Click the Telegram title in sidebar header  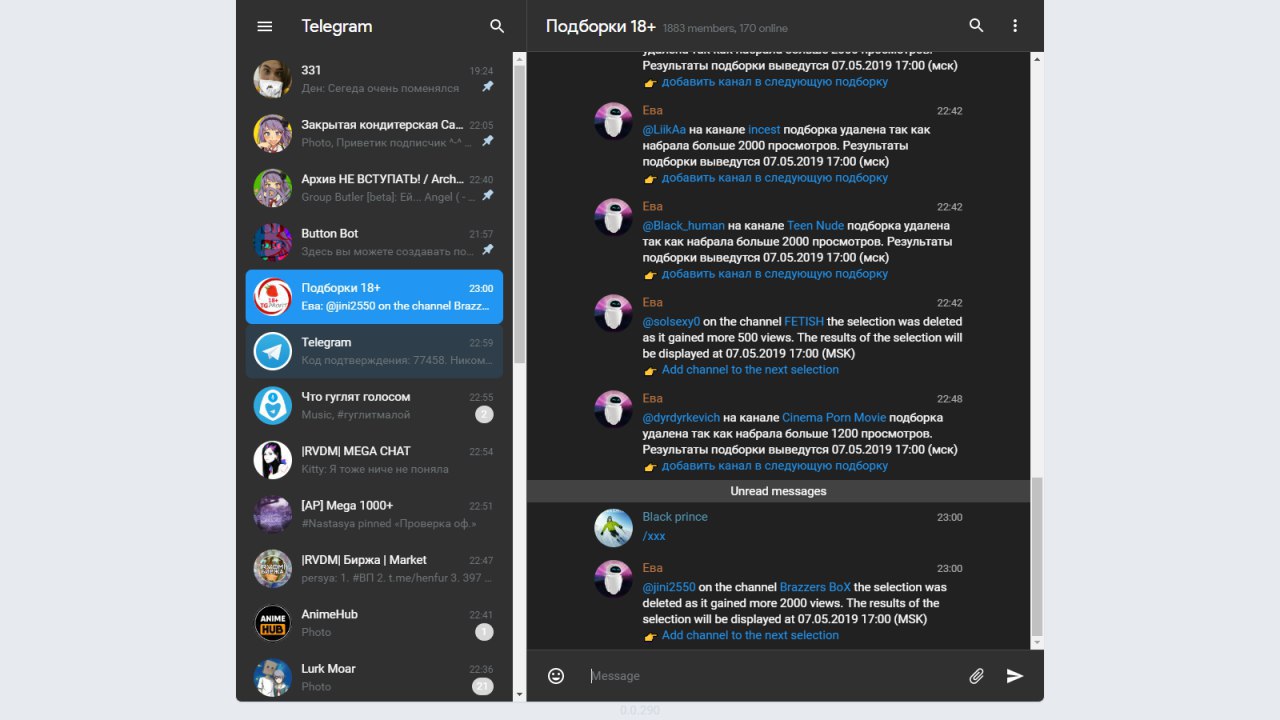337,26
